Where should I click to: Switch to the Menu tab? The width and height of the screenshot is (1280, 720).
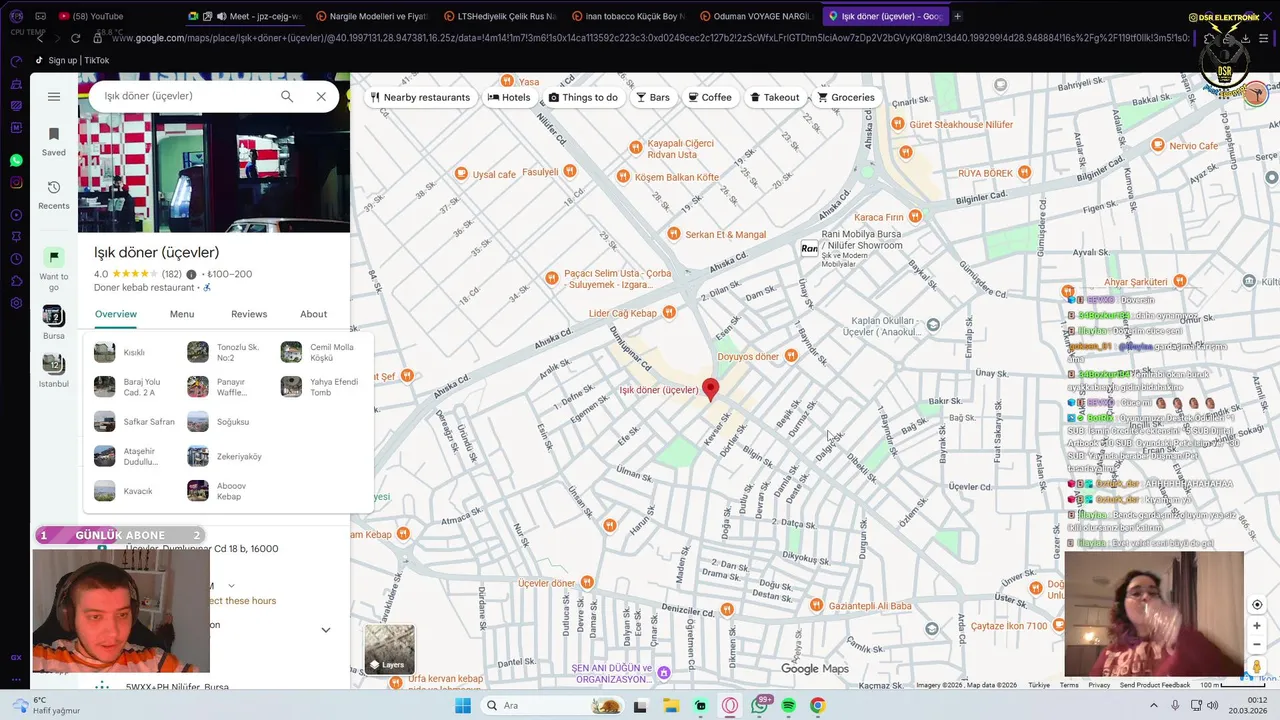(x=182, y=314)
